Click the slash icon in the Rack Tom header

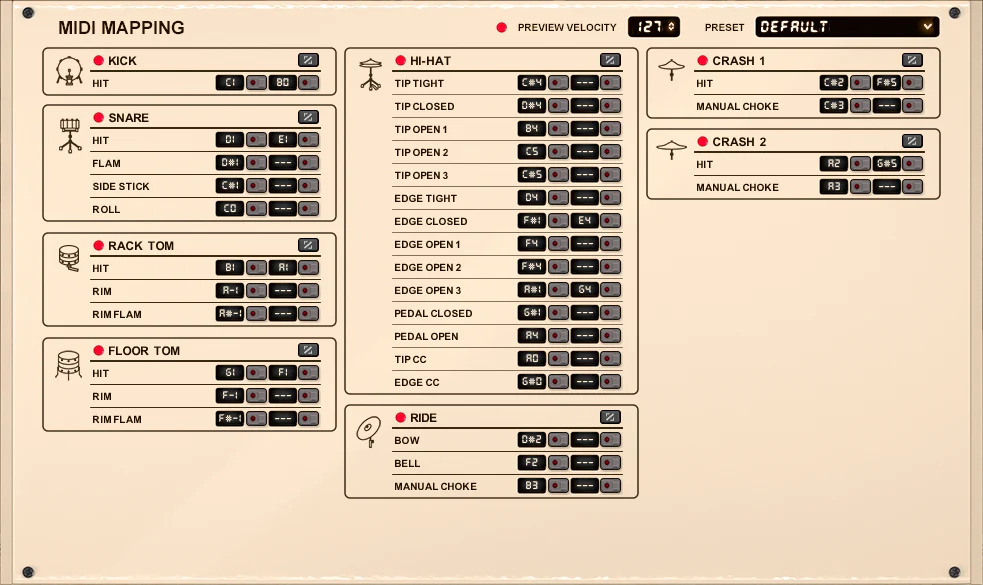308,245
